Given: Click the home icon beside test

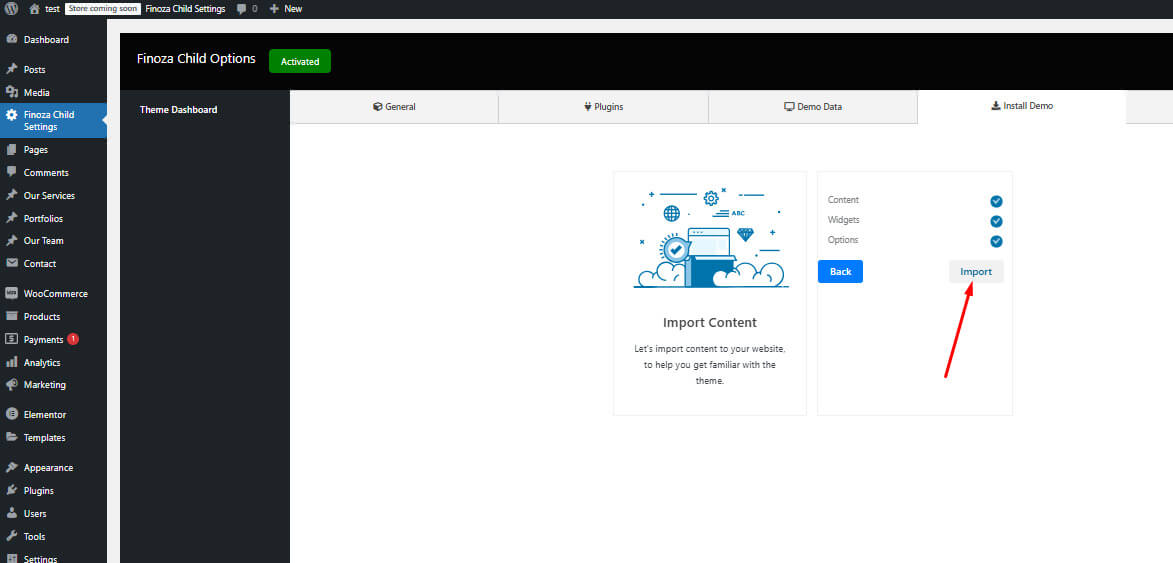Looking at the screenshot, I should click(34, 9).
